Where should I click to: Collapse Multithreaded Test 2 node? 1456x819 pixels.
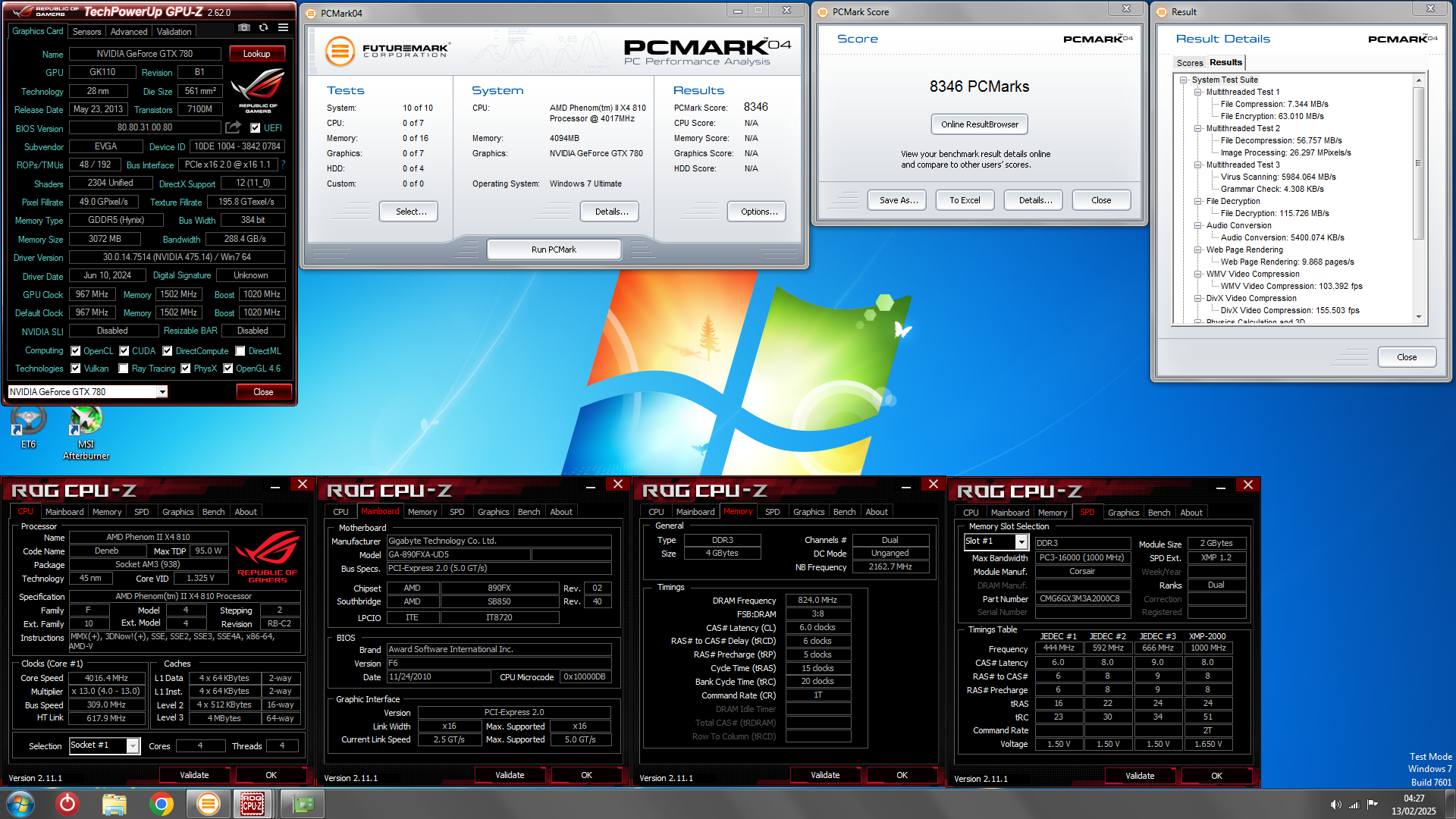coord(1198,128)
